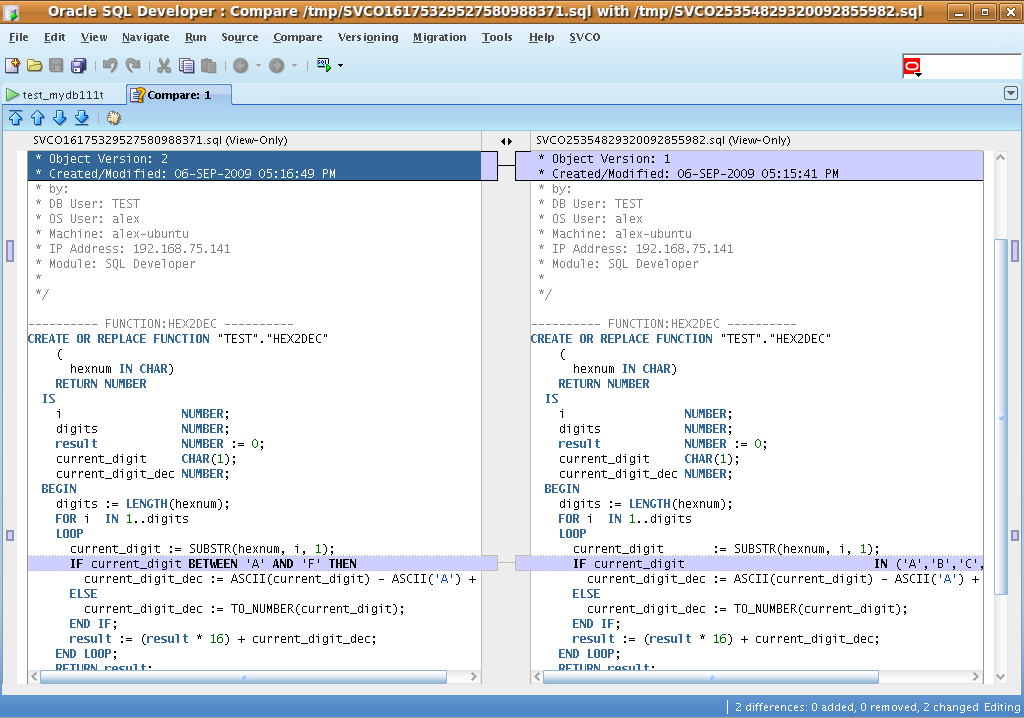Jump to first difference arrow icon
Image resolution: width=1024 pixels, height=718 pixels.
[15, 118]
